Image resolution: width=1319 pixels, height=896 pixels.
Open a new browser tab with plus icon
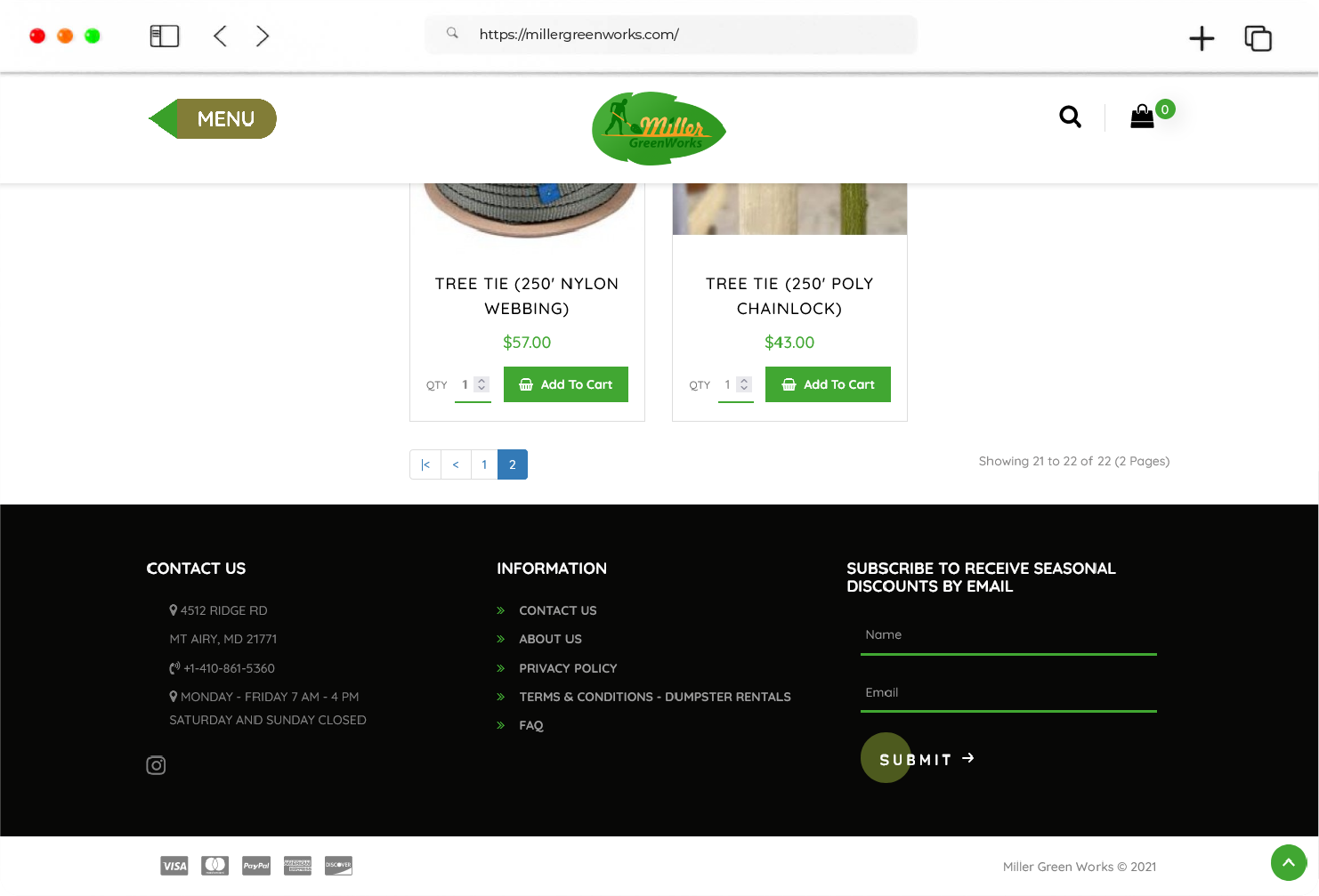tap(1202, 37)
